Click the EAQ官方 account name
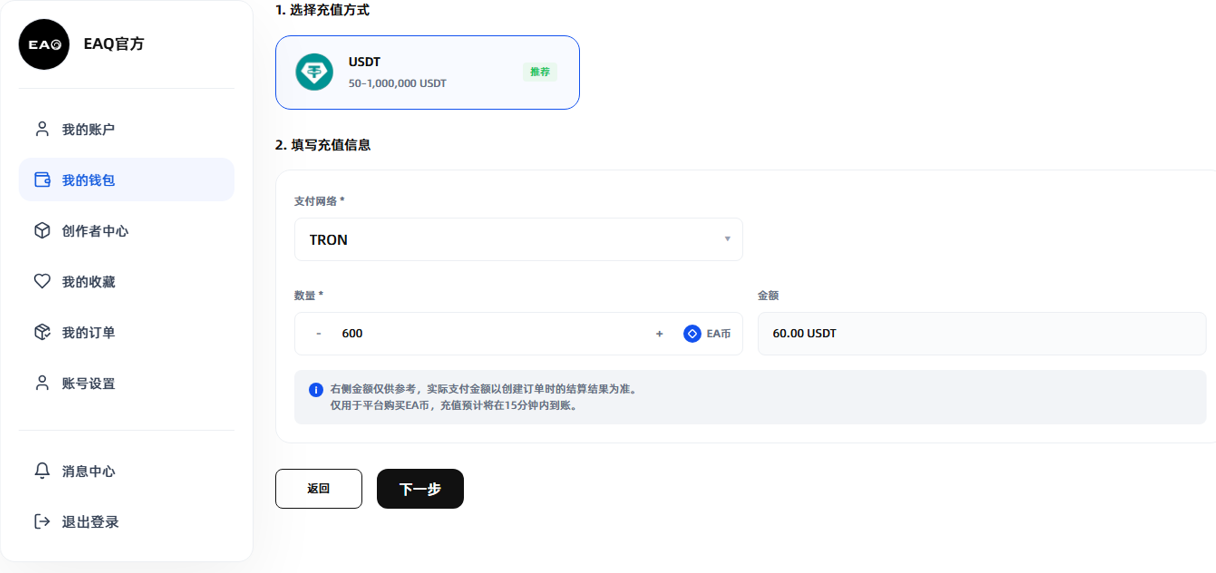This screenshot has width=1216, height=573. click(114, 44)
